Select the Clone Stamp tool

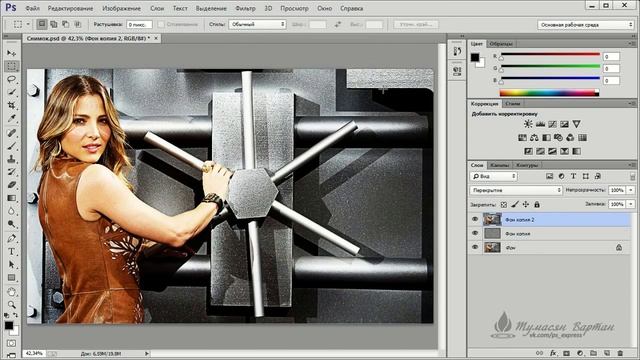(11, 159)
